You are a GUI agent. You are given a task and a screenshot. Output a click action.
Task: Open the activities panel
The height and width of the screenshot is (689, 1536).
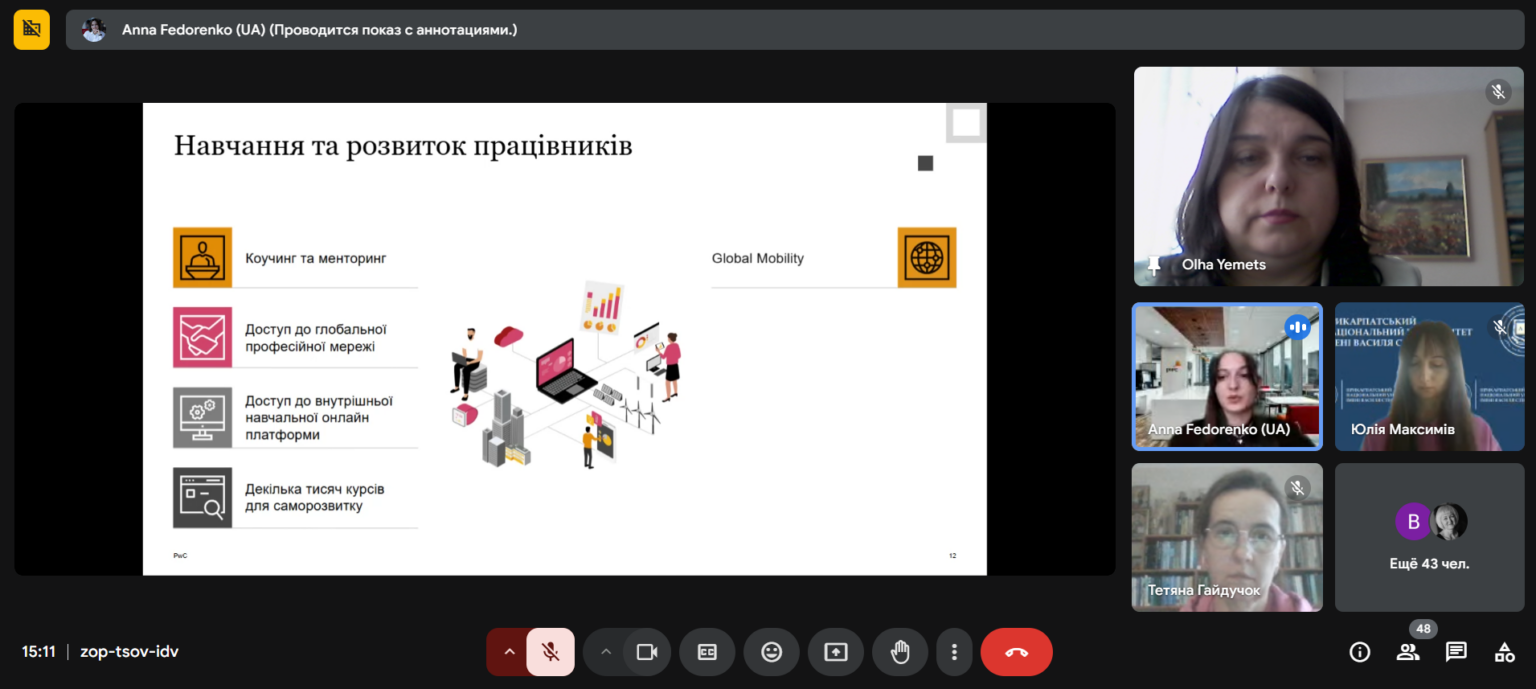coord(1504,652)
